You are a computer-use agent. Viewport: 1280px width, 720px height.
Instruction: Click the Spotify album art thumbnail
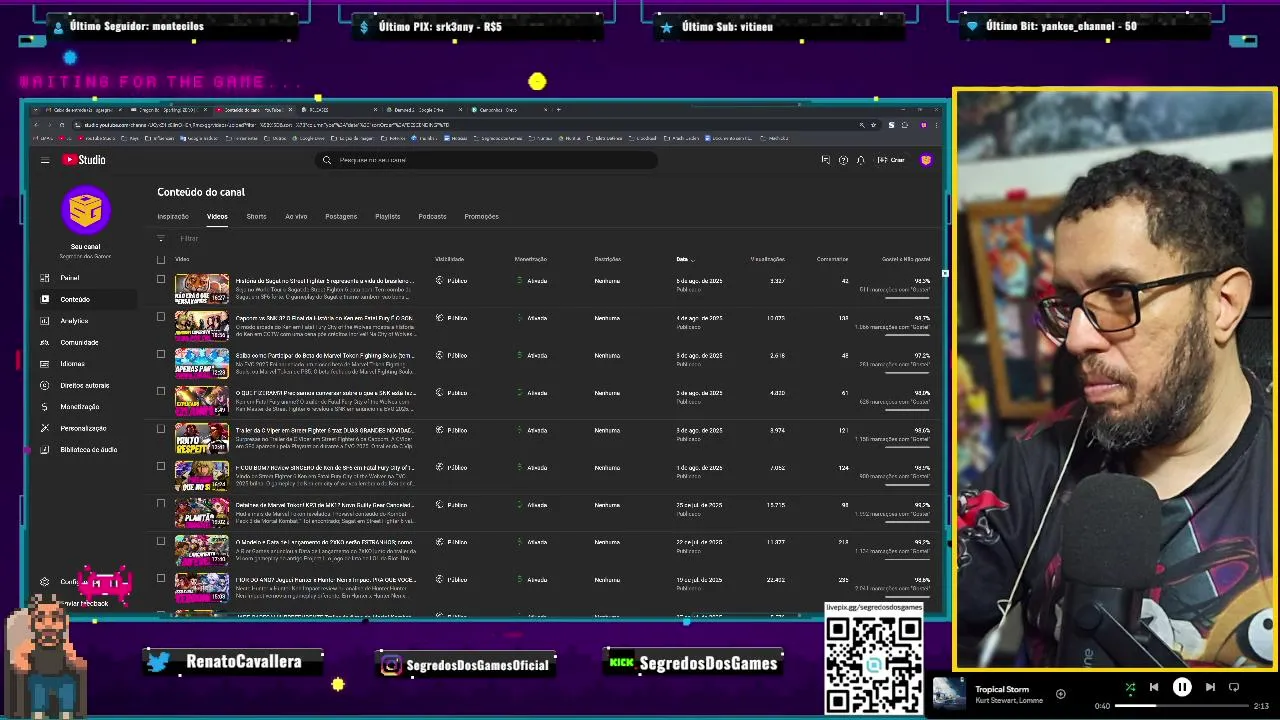pos(949,694)
